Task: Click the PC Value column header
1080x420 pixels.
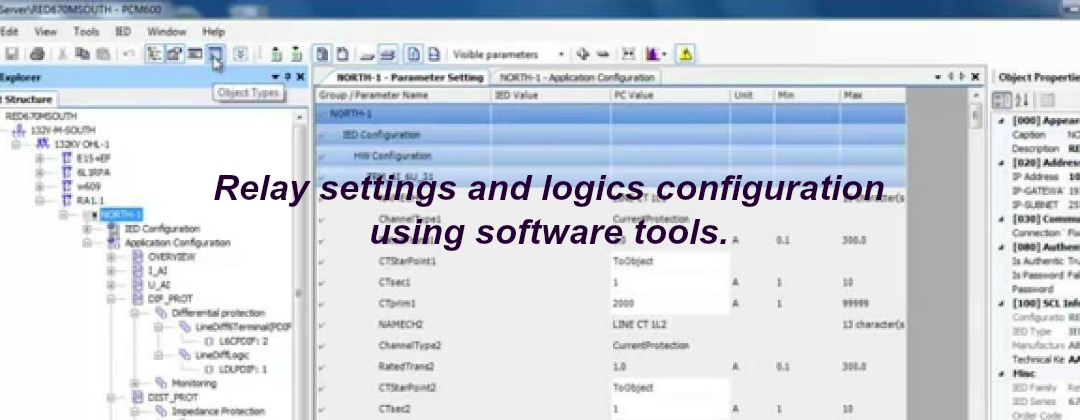Action: pyautogui.click(x=670, y=95)
